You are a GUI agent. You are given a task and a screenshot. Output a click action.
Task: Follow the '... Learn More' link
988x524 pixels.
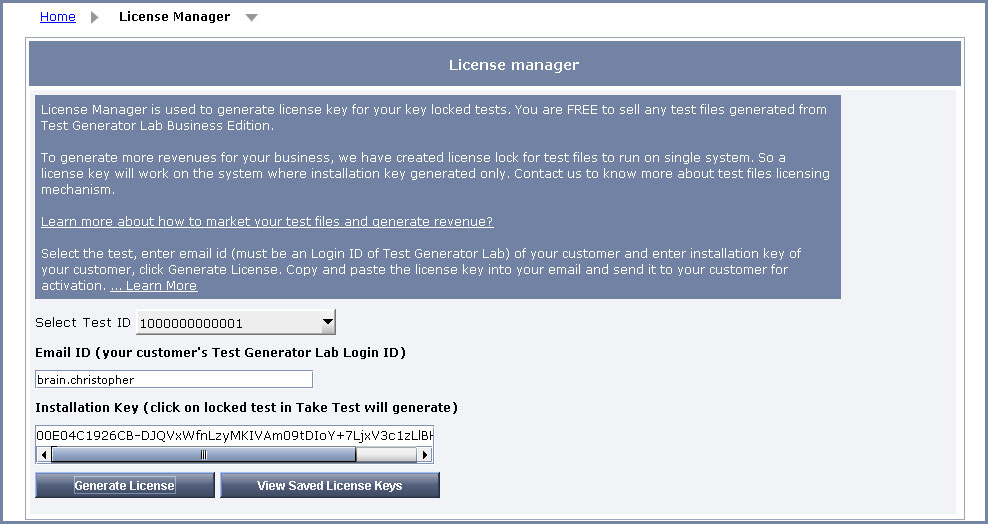[x=154, y=286]
